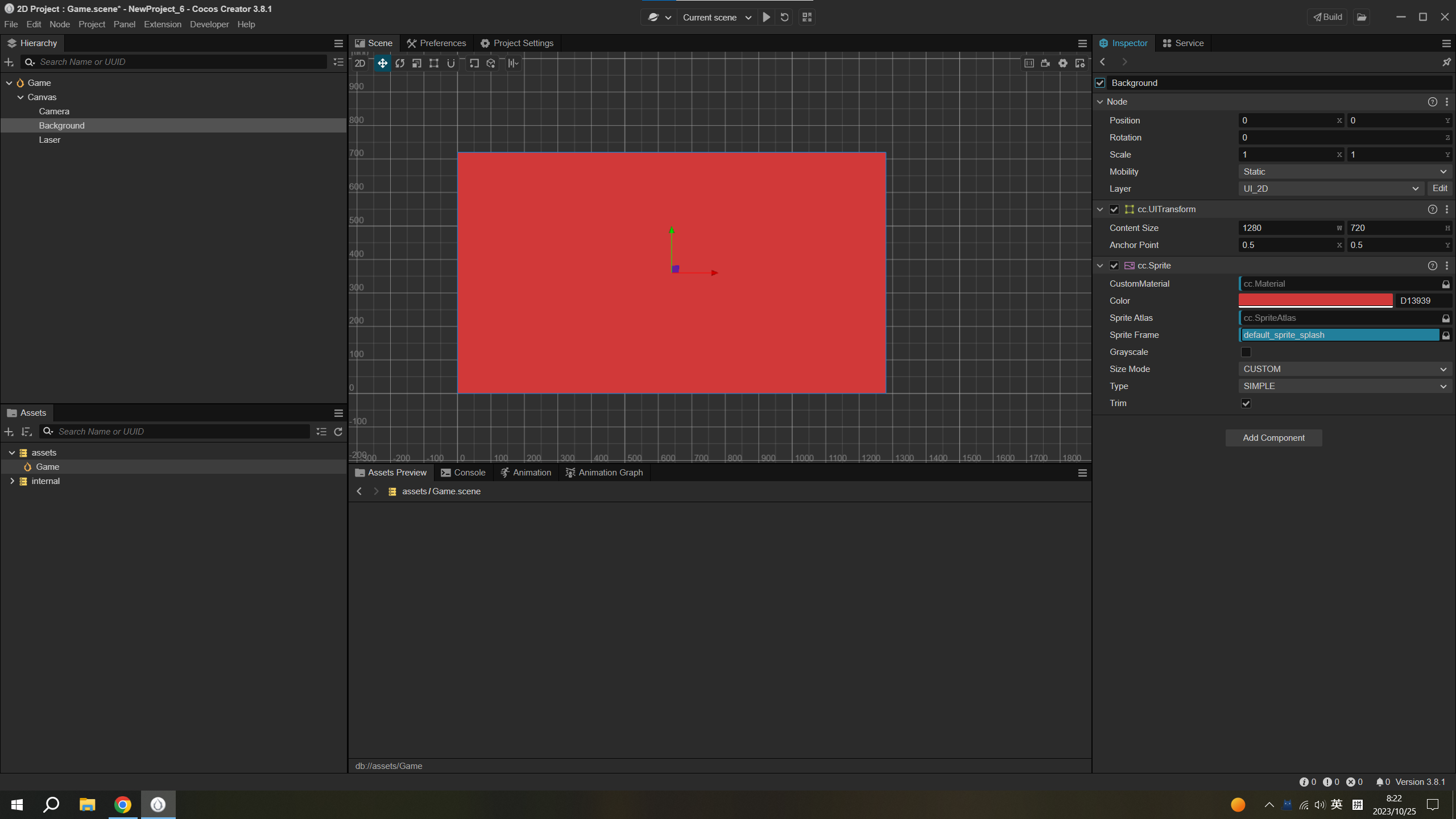Image resolution: width=1456 pixels, height=819 pixels.
Task: Select the Rect transform tool
Action: click(434, 63)
